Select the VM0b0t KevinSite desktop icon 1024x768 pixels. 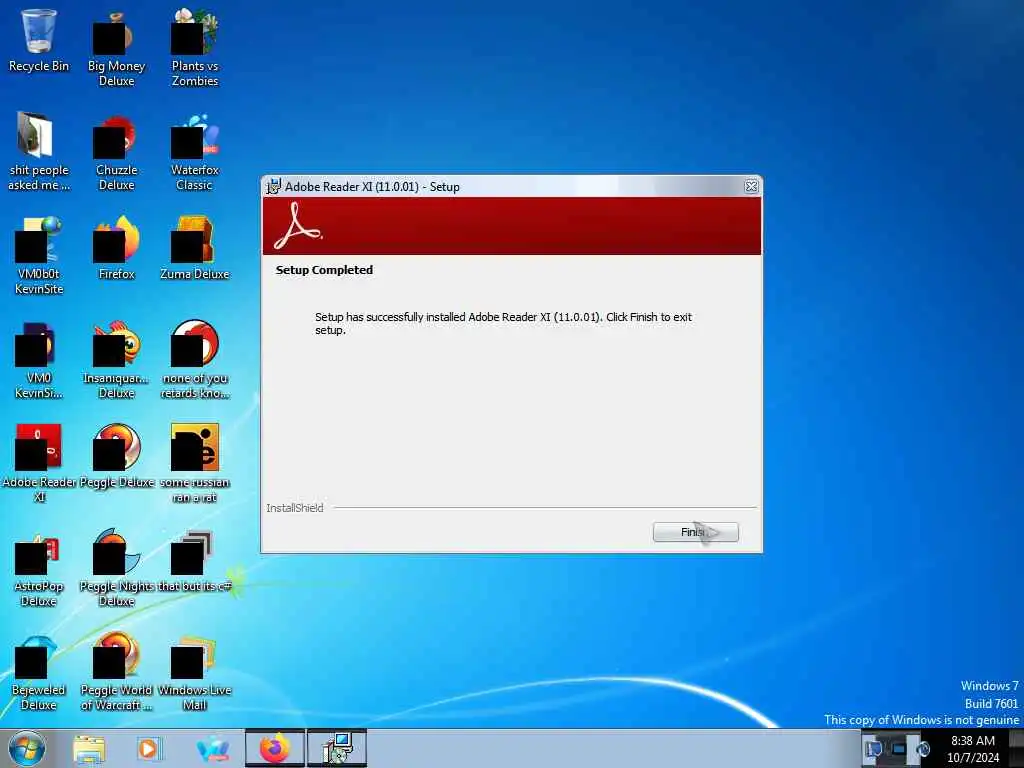pos(39,256)
